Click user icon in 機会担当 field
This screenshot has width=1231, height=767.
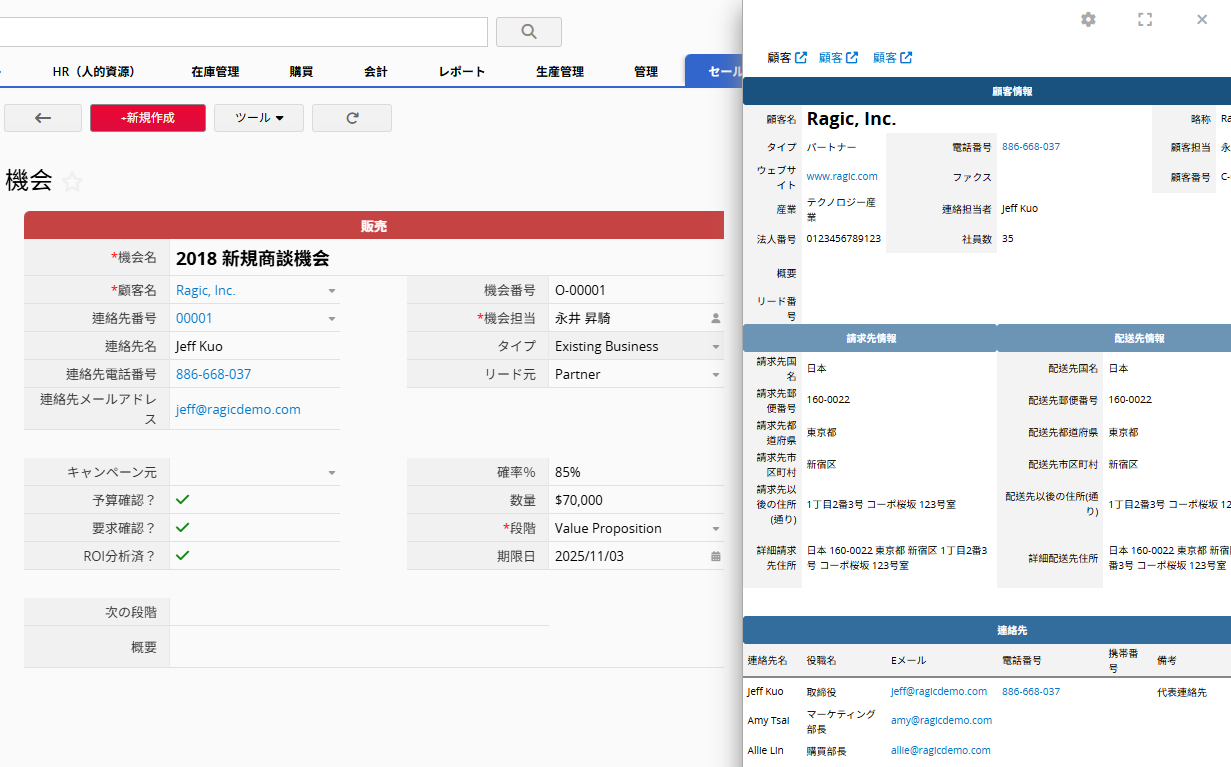click(715, 319)
